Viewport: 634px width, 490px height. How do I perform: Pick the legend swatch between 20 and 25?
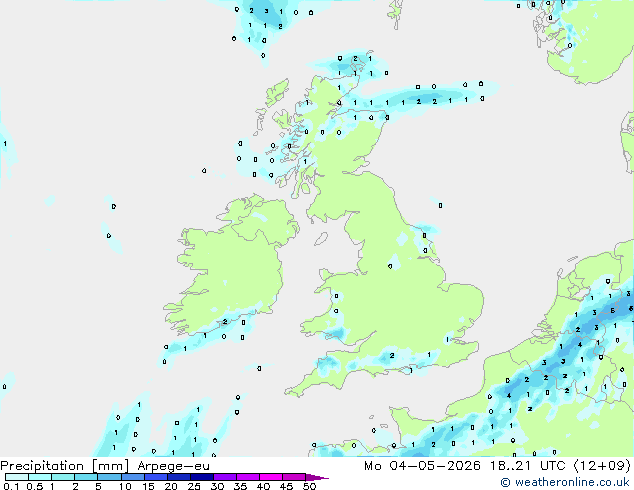click(178, 477)
